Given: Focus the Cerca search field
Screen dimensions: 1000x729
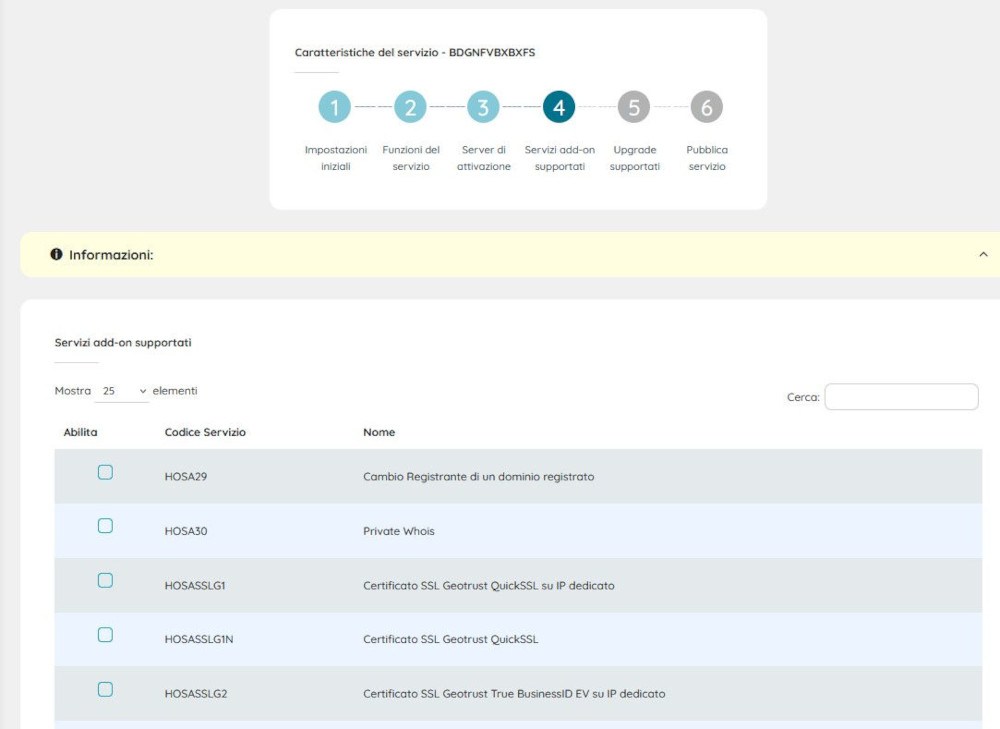Looking at the screenshot, I should pyautogui.click(x=901, y=397).
